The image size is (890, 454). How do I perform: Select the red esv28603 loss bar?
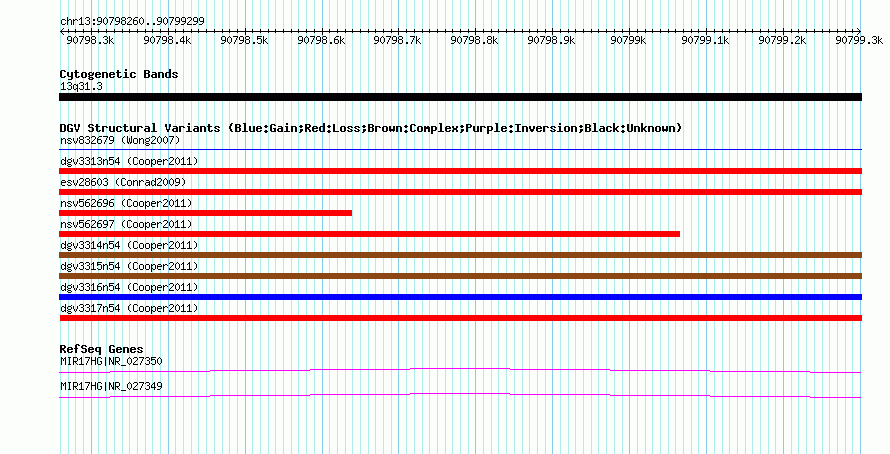[x=460, y=192]
